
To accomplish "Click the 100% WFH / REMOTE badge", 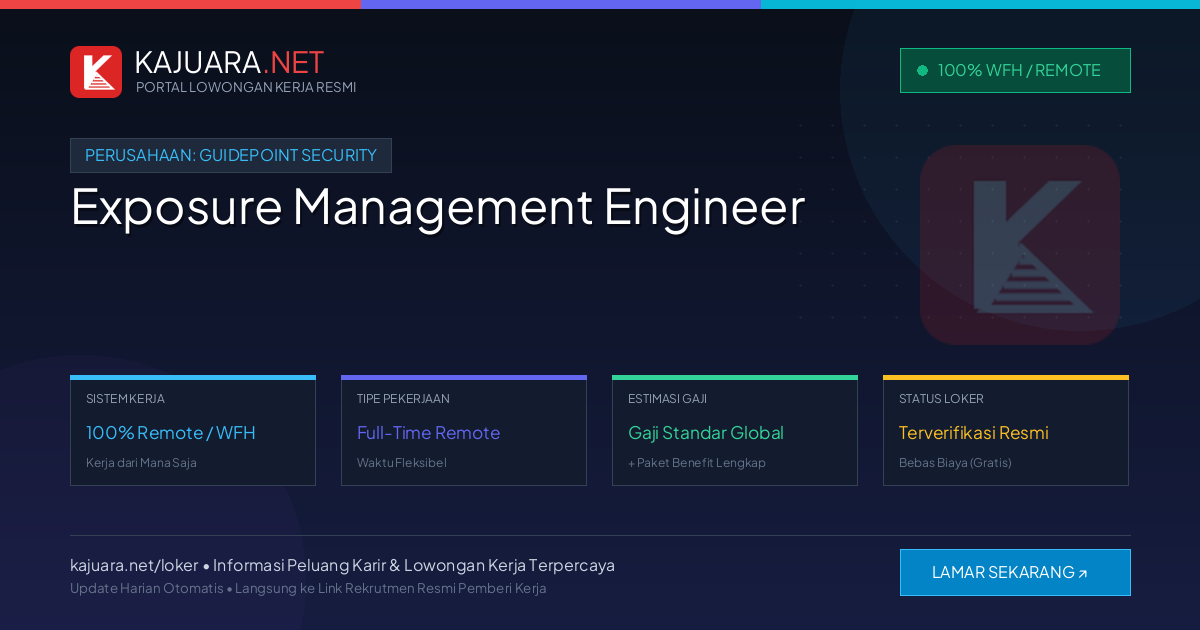I will [x=1015, y=70].
